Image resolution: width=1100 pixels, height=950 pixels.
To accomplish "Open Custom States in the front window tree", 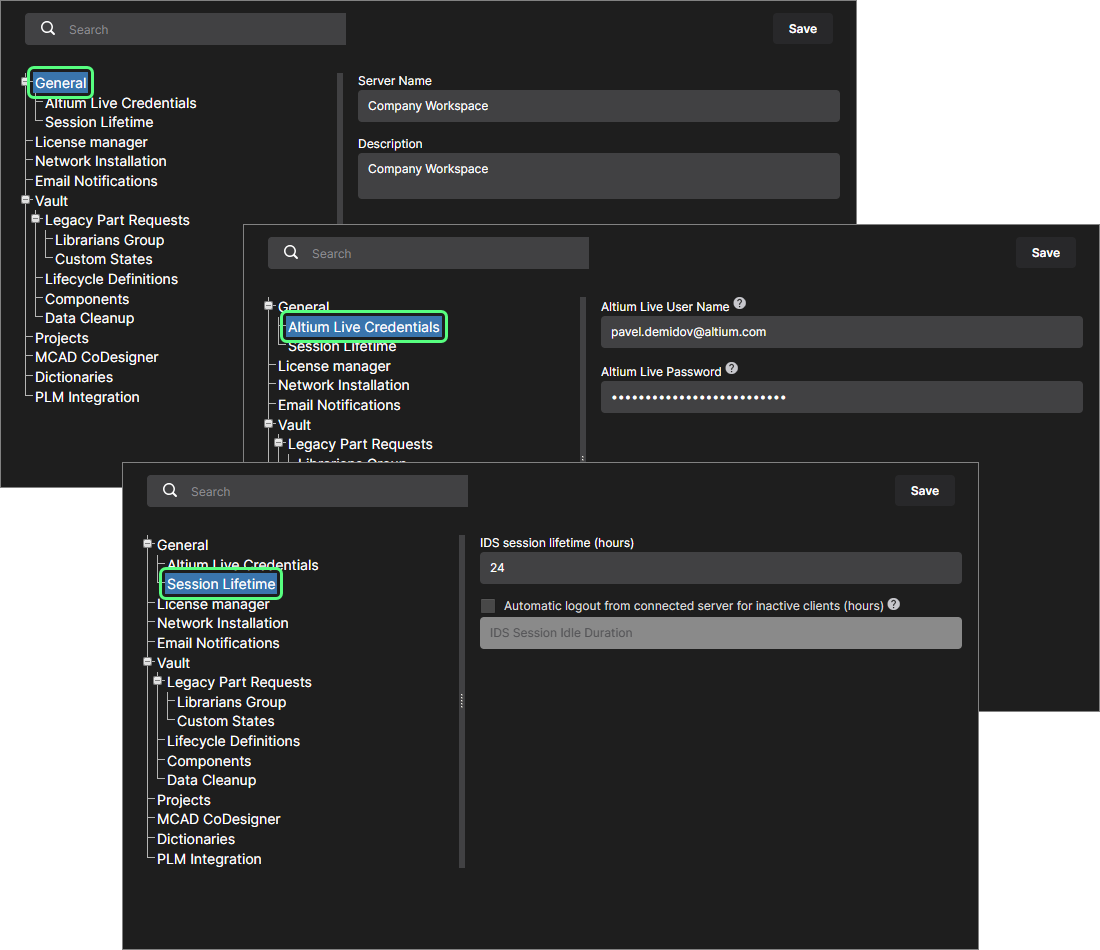I will 225,721.
